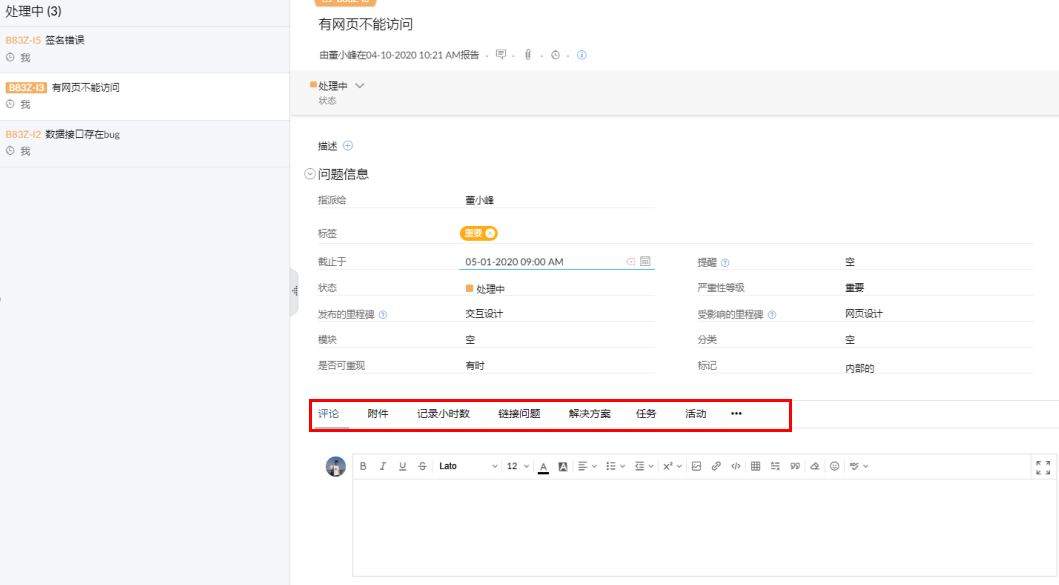This screenshot has height=585, width=1059.
Task: Open the calendar picker for the due date
Action: [646, 262]
